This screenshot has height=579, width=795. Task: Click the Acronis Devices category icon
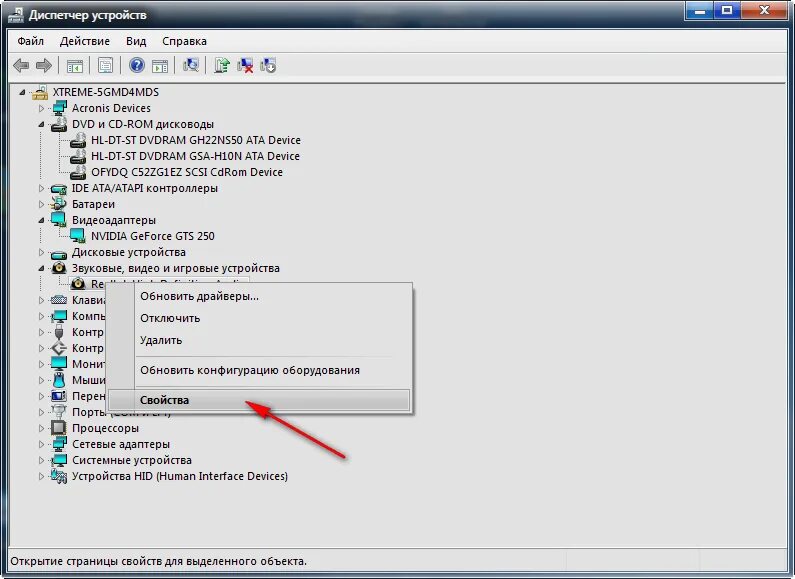pyautogui.click(x=59, y=108)
